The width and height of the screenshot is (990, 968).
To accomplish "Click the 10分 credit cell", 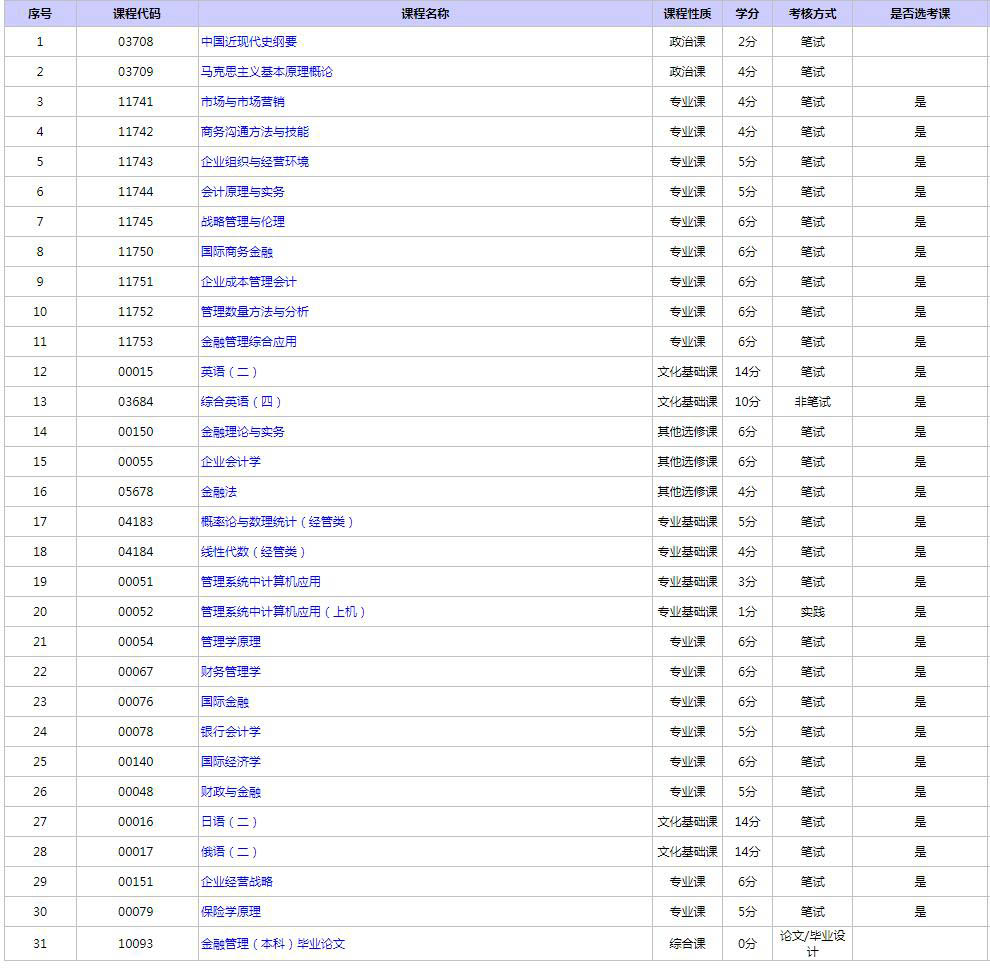I will point(748,402).
